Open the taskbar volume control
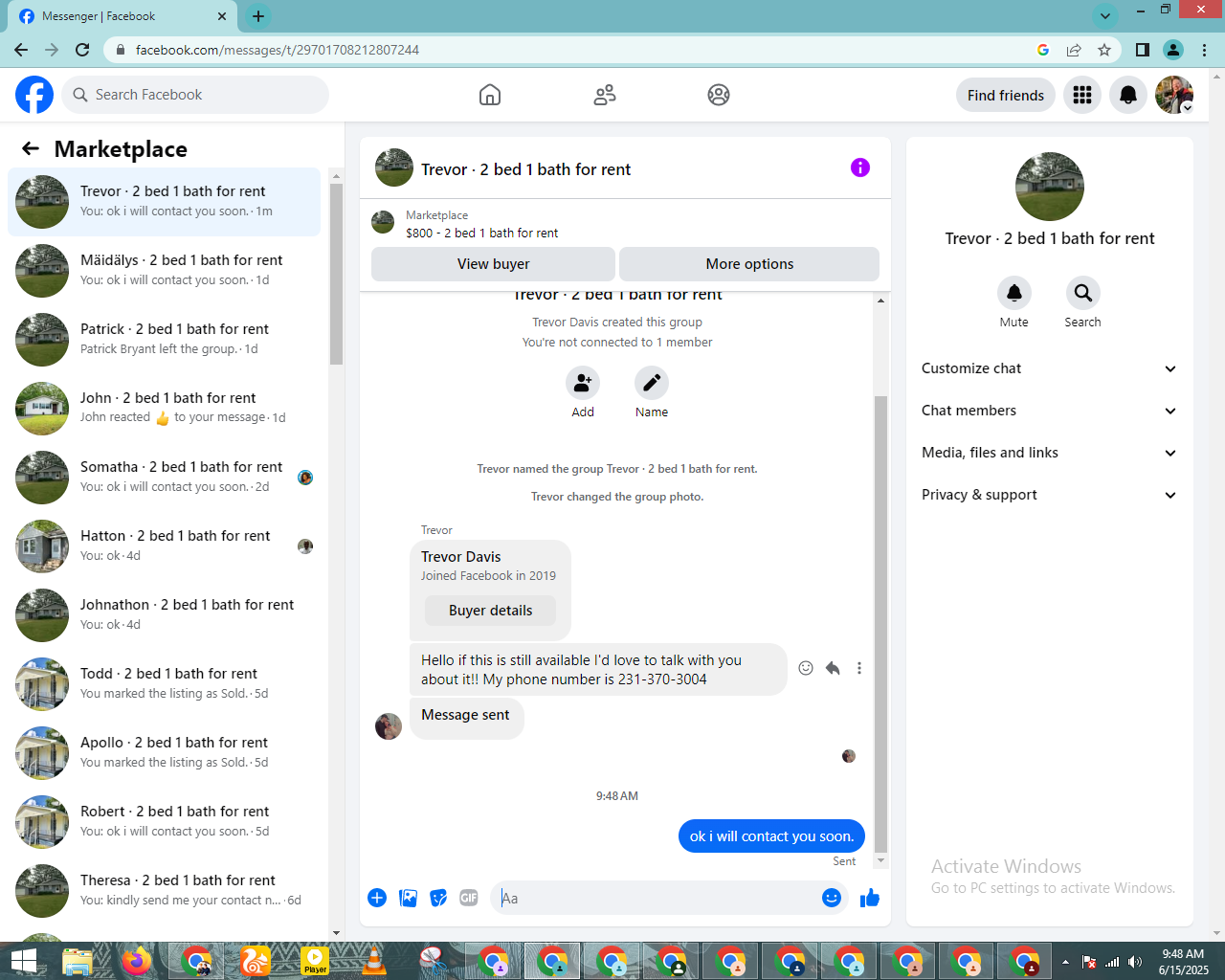Image resolution: width=1225 pixels, height=980 pixels. coord(1135,962)
